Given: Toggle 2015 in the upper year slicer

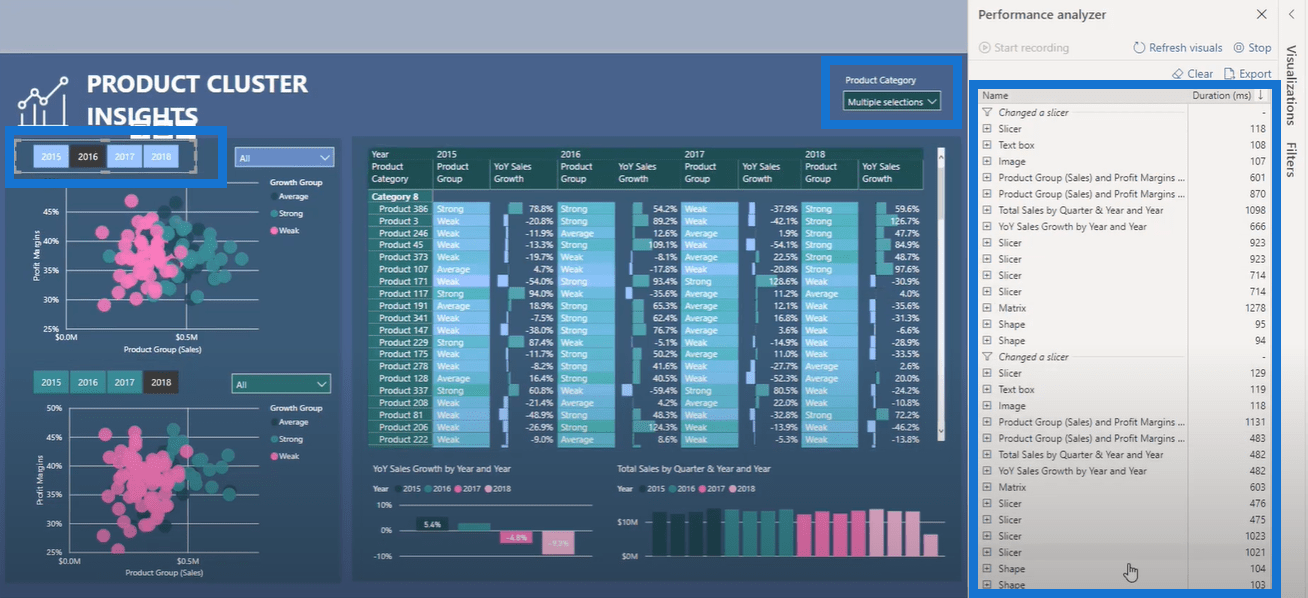Looking at the screenshot, I should (x=51, y=157).
